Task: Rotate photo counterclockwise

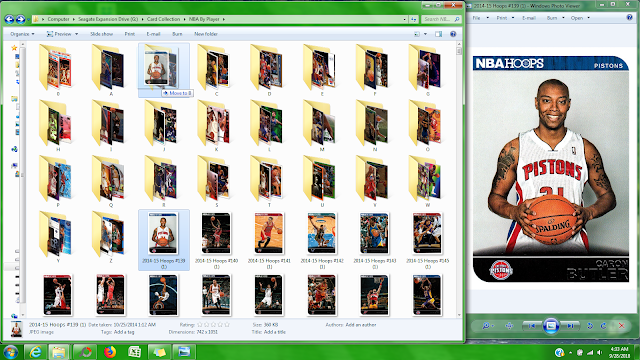Action: click(590, 326)
